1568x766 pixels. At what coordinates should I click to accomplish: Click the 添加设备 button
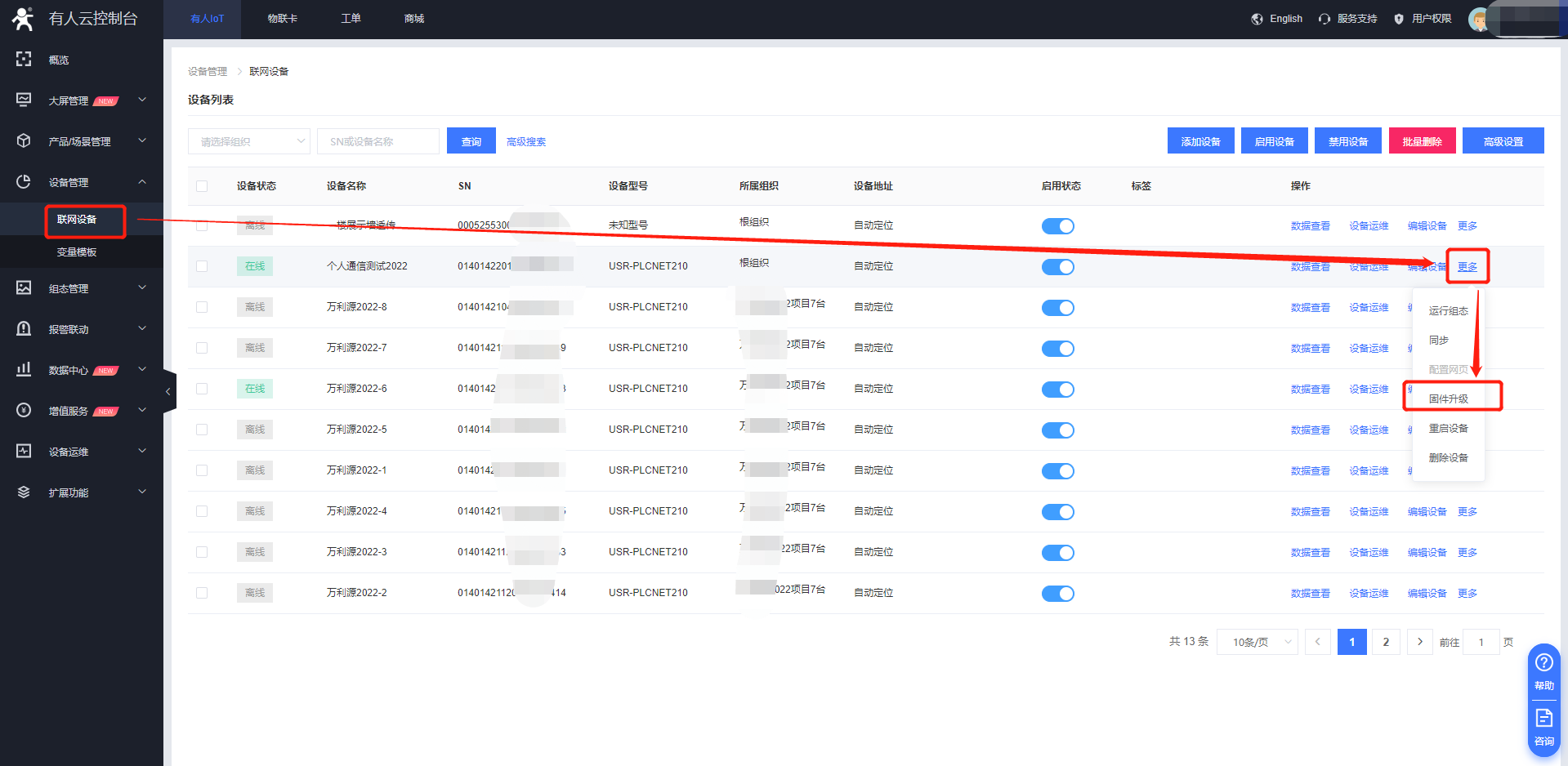[x=1200, y=141]
